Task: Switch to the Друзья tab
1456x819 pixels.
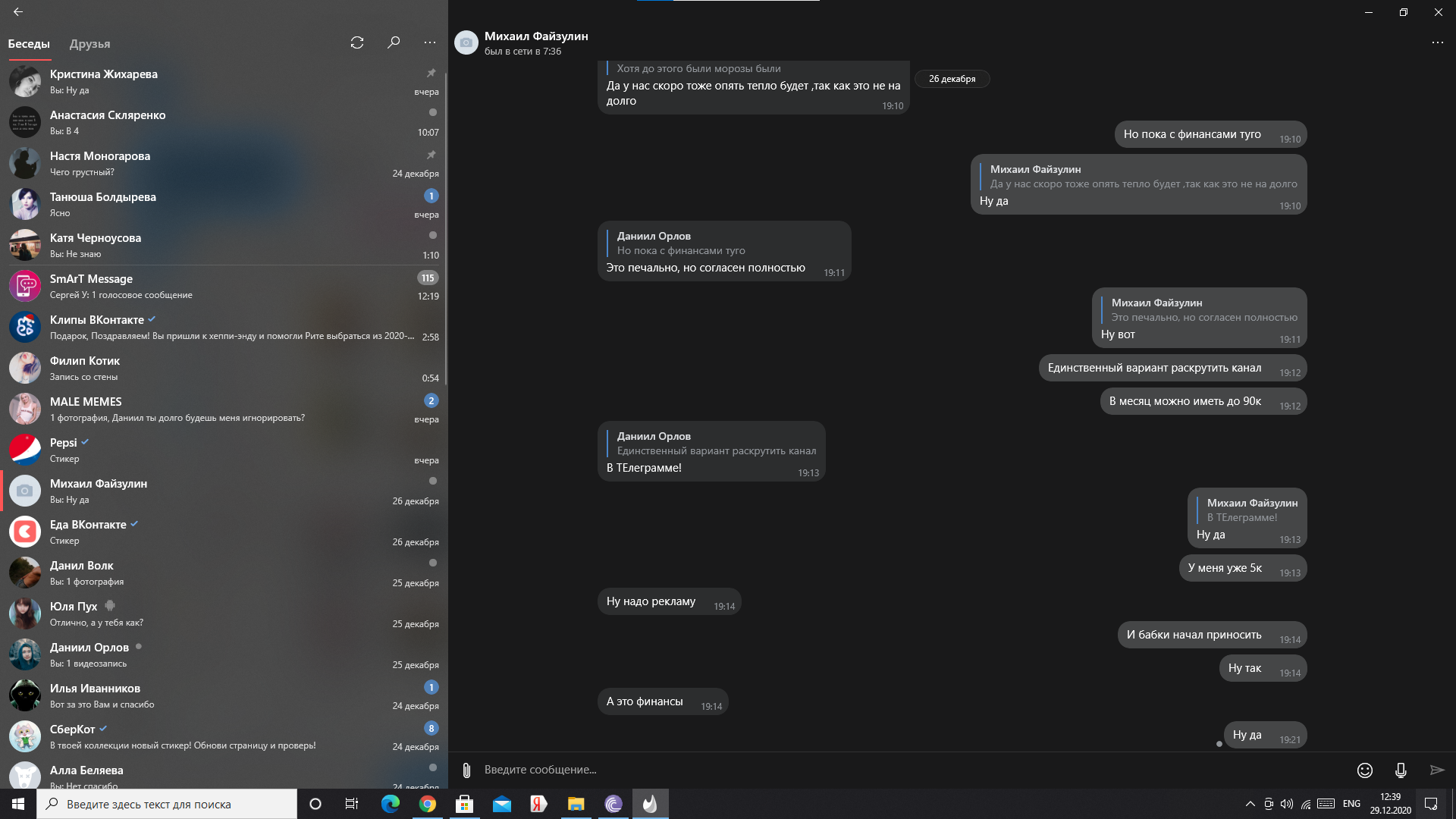Action: pyautogui.click(x=89, y=44)
